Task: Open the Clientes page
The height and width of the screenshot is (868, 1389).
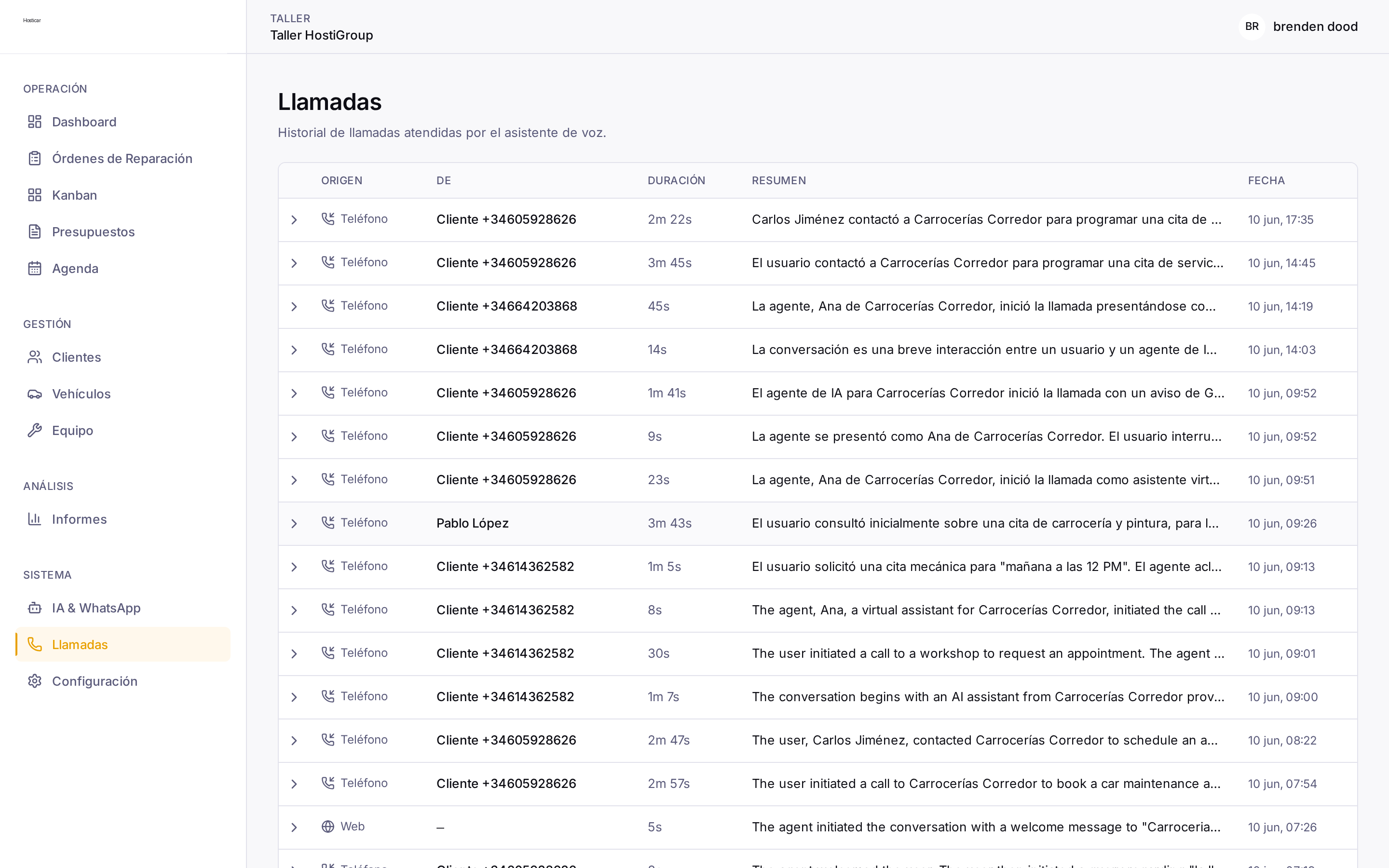Action: [x=123, y=357]
